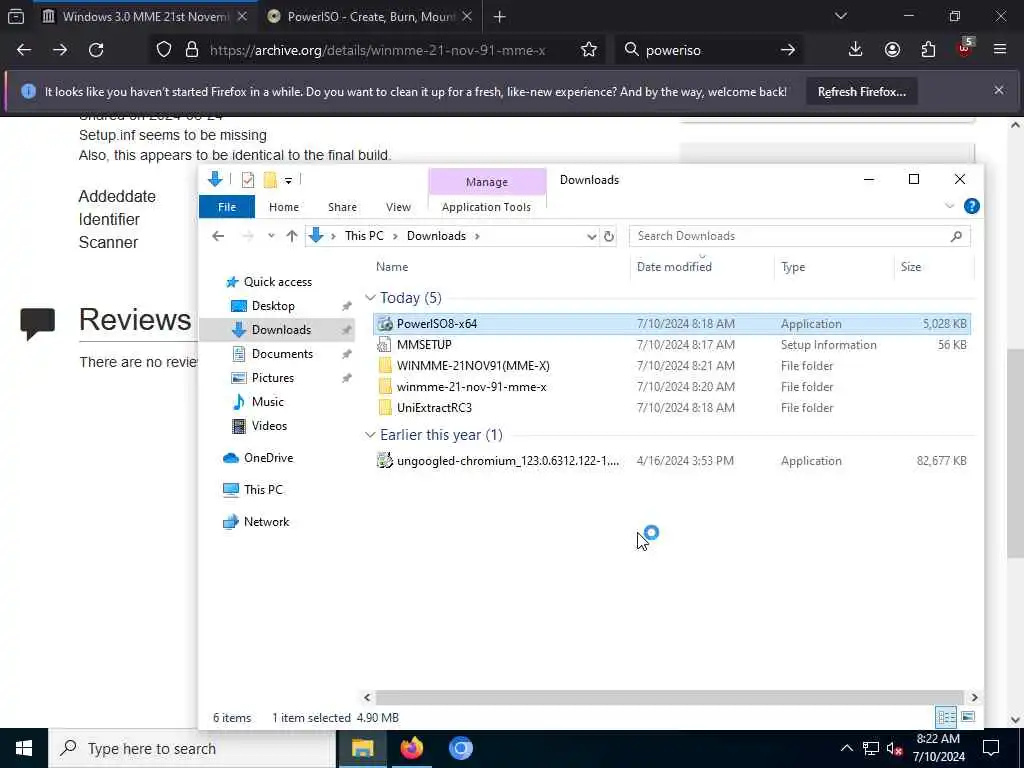Open Application Tools ribbon tab
1024x768 pixels.
486,207
